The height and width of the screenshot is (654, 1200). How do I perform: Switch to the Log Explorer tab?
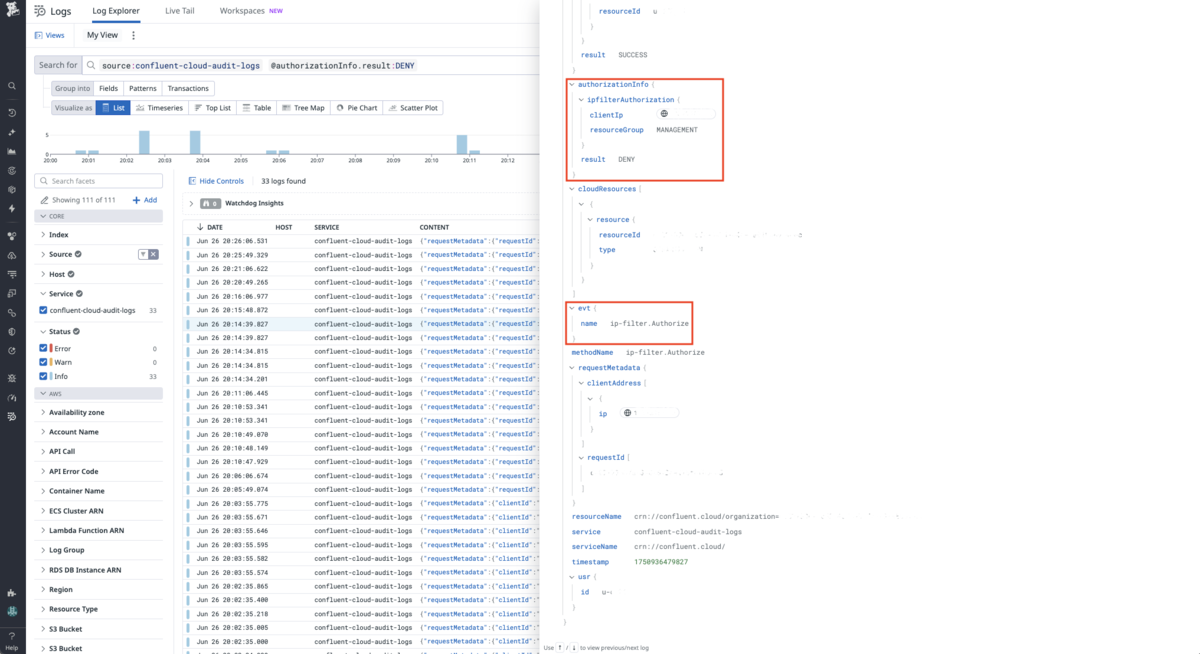click(x=116, y=11)
